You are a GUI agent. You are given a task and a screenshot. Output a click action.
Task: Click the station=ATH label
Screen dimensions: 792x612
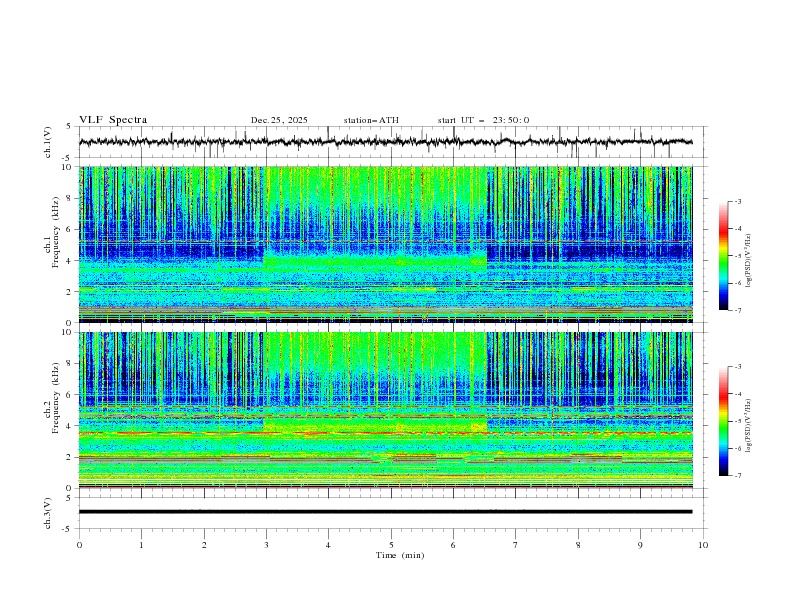click(371, 120)
